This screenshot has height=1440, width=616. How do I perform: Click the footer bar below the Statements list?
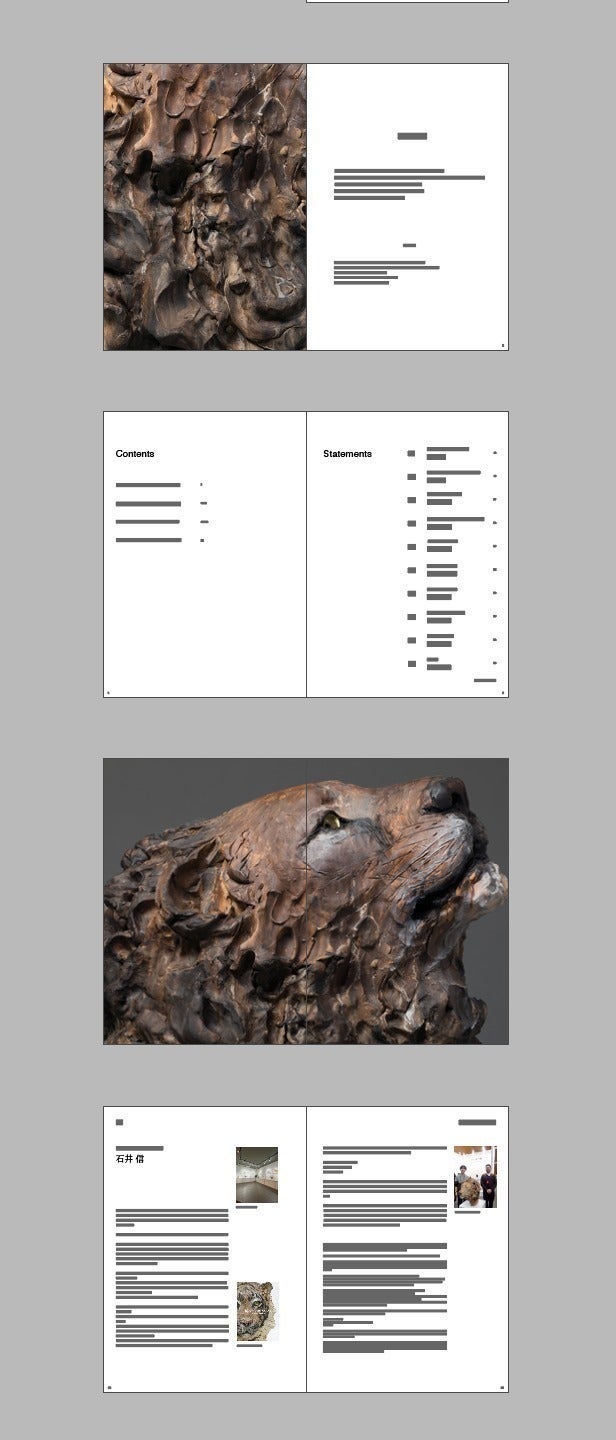point(485,680)
